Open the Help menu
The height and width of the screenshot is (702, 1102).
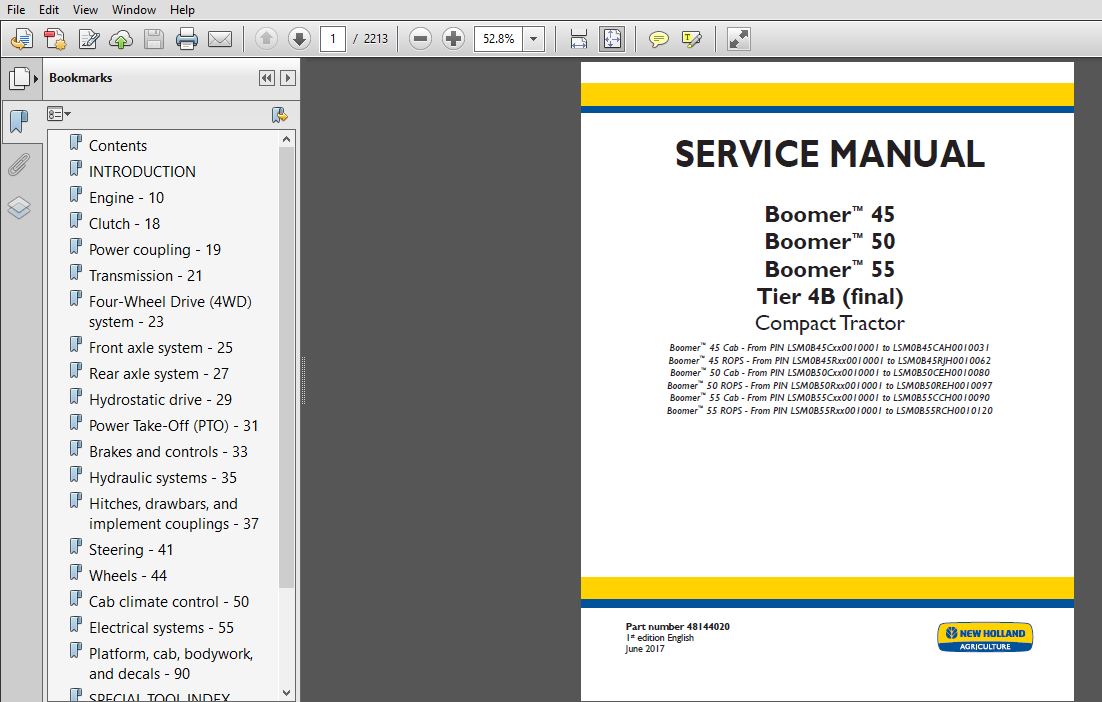click(x=182, y=10)
